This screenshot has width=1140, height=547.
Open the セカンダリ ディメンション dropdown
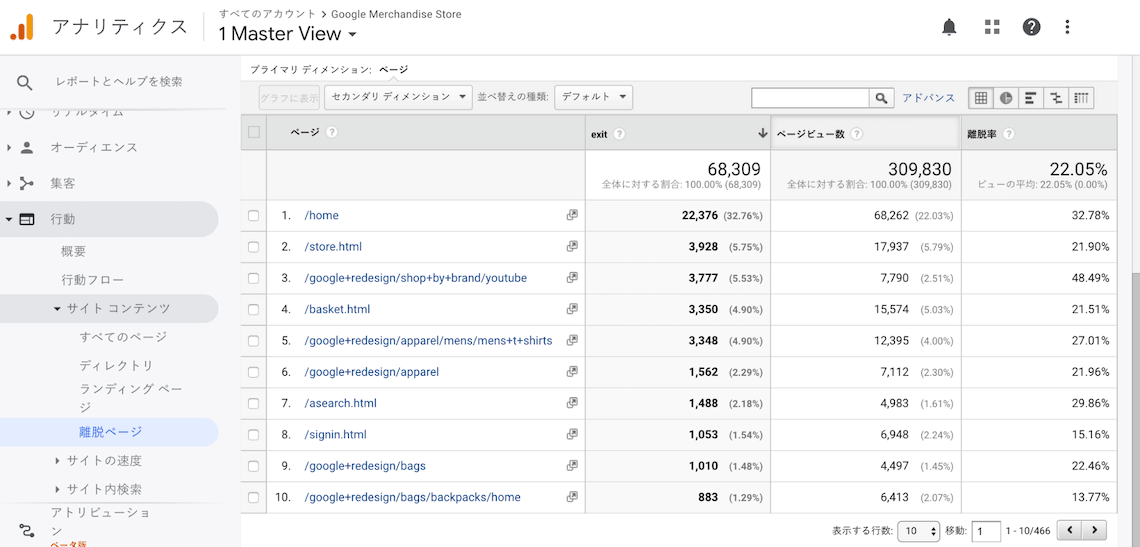click(398, 97)
